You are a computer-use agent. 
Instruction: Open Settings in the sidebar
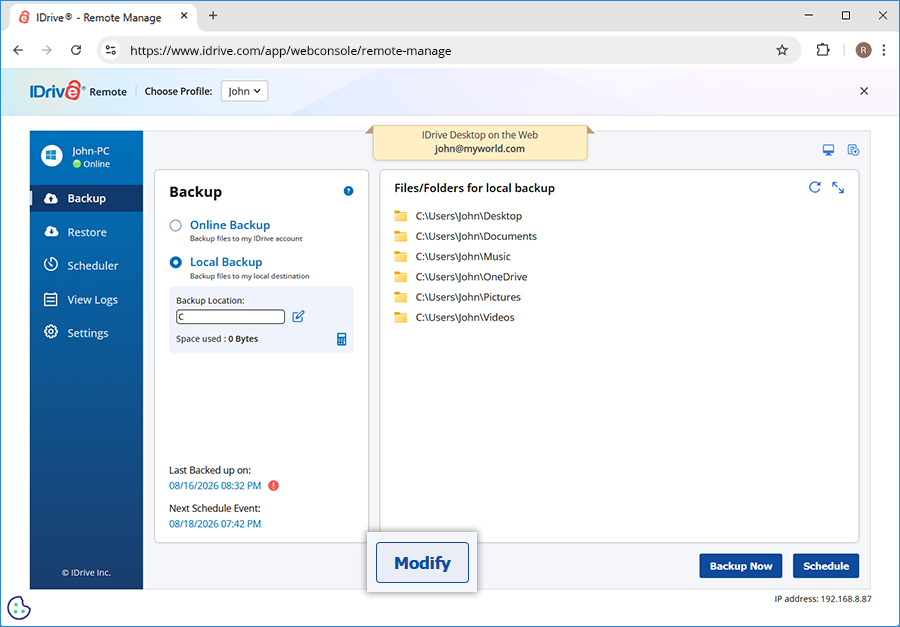pos(87,332)
